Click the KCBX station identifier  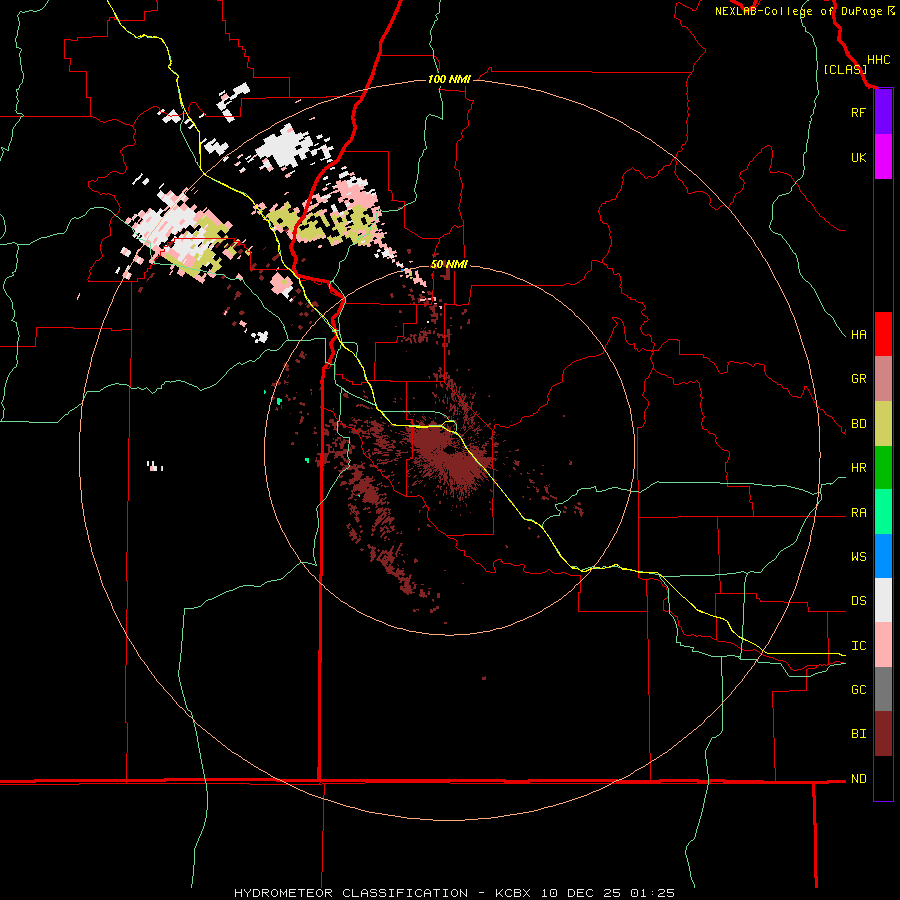coord(513,893)
